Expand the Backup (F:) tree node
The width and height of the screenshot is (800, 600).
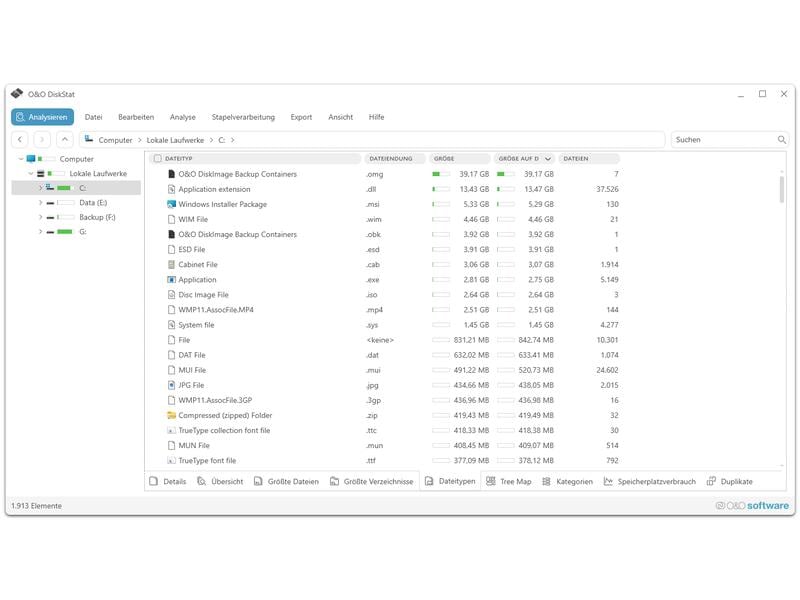click(40, 217)
